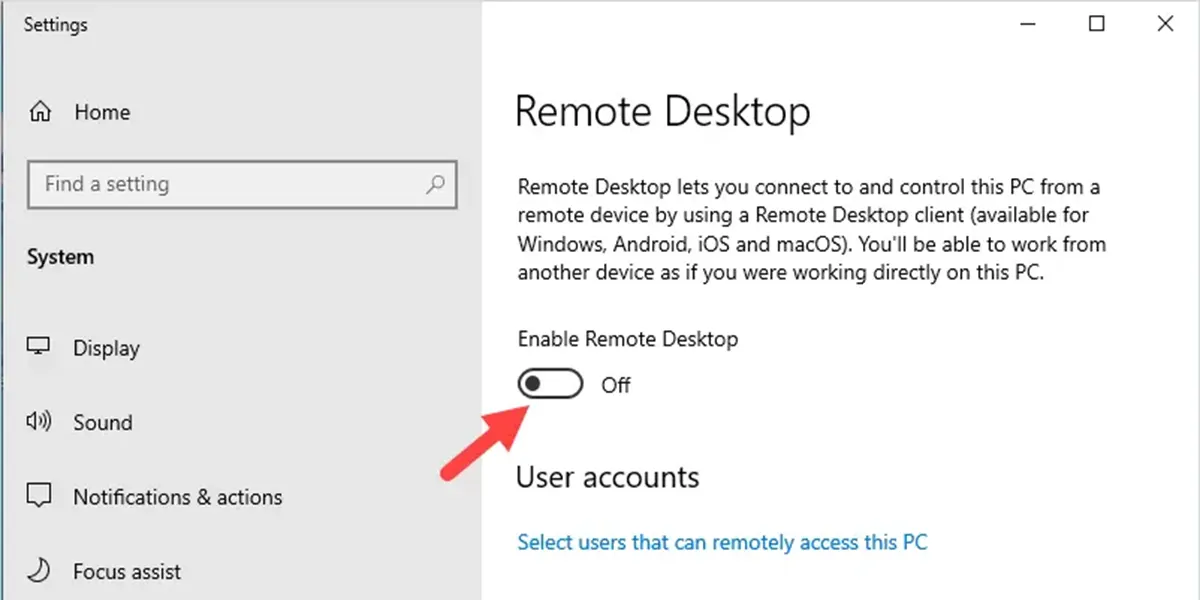Open Select users that can remotely access link
The image size is (1200, 600).
tap(722, 542)
